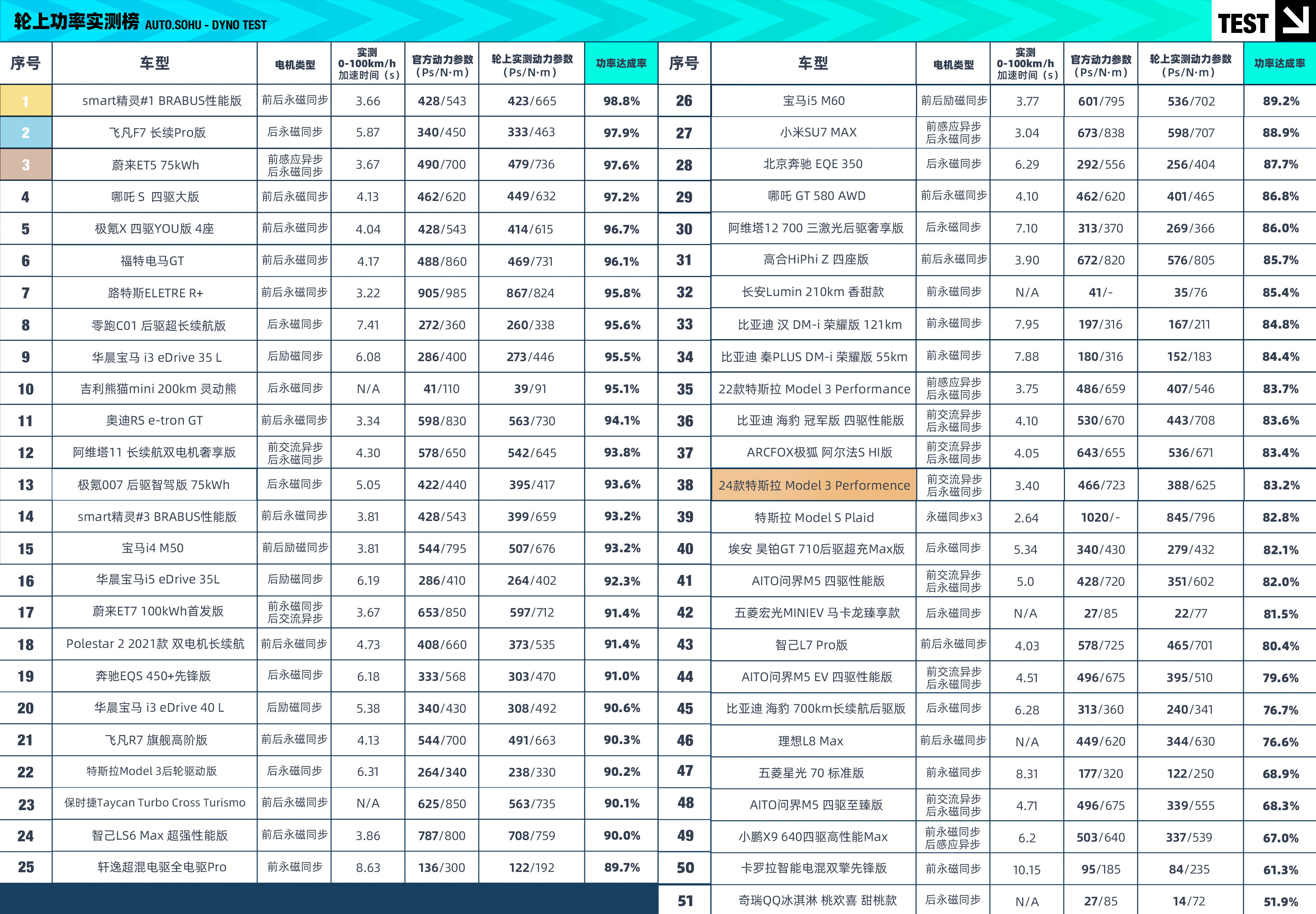The height and width of the screenshot is (914, 1316).
Task: Click 智己L7 Pro版 model name
Action: [811, 645]
